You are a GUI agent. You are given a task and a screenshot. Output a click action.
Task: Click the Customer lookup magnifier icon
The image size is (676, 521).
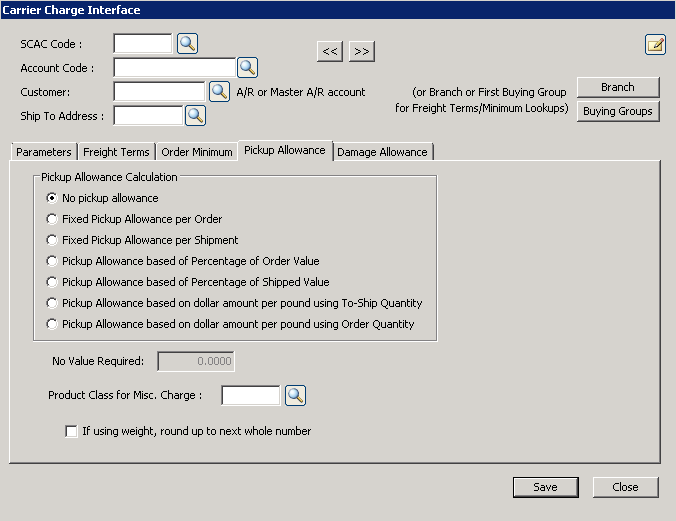click(219, 91)
